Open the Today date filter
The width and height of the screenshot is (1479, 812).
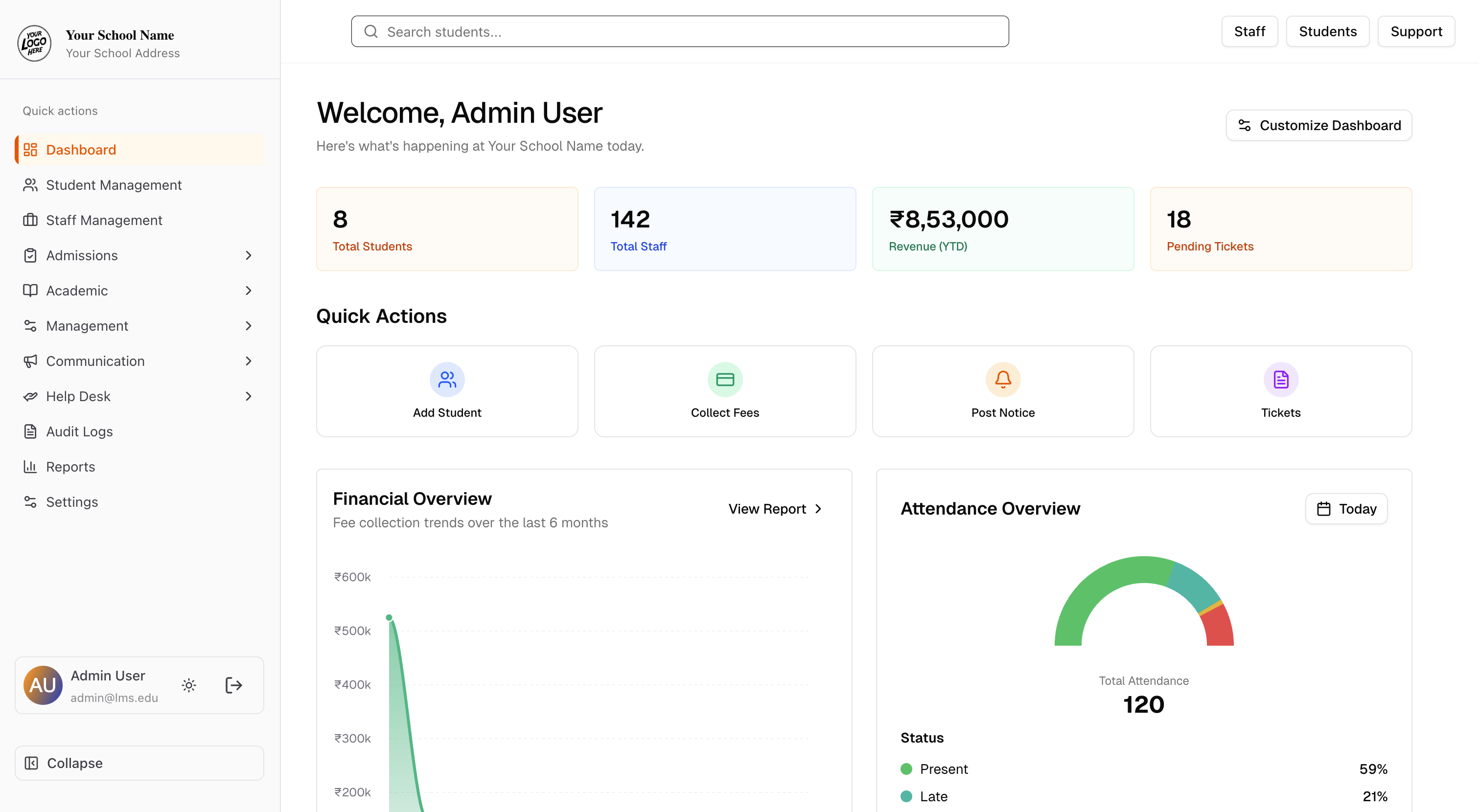tap(1346, 509)
